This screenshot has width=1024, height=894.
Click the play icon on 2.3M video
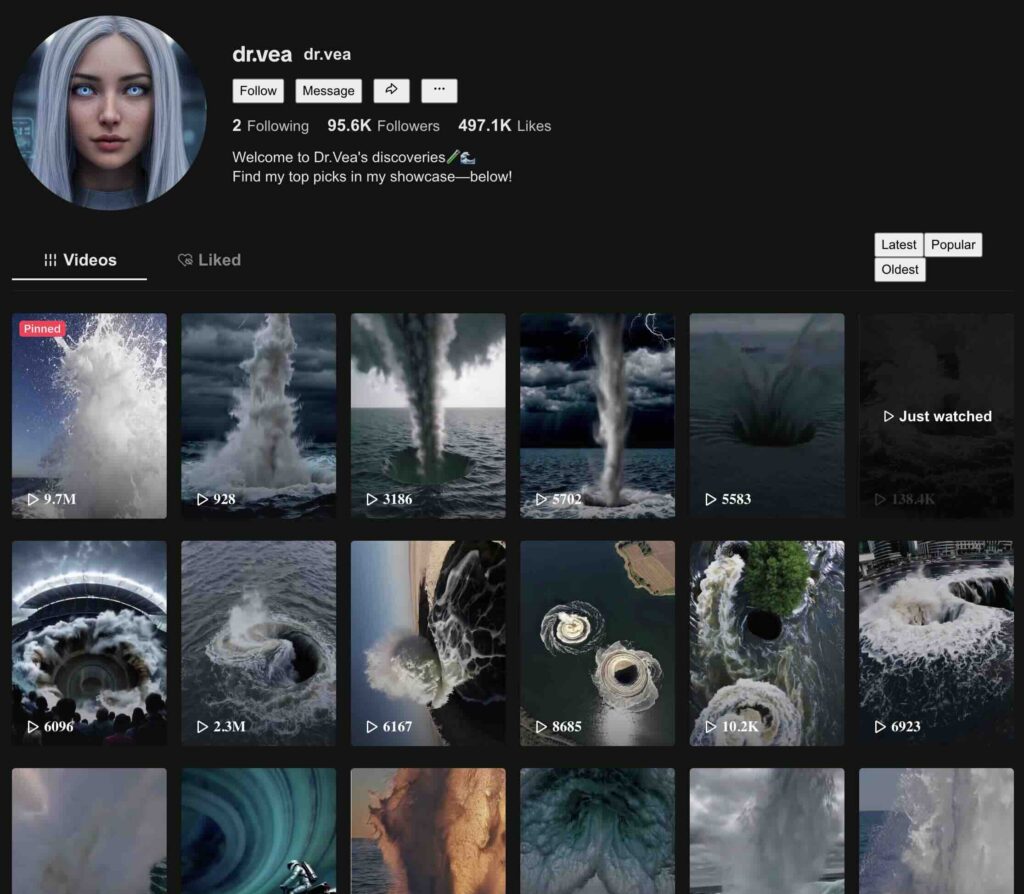point(203,727)
